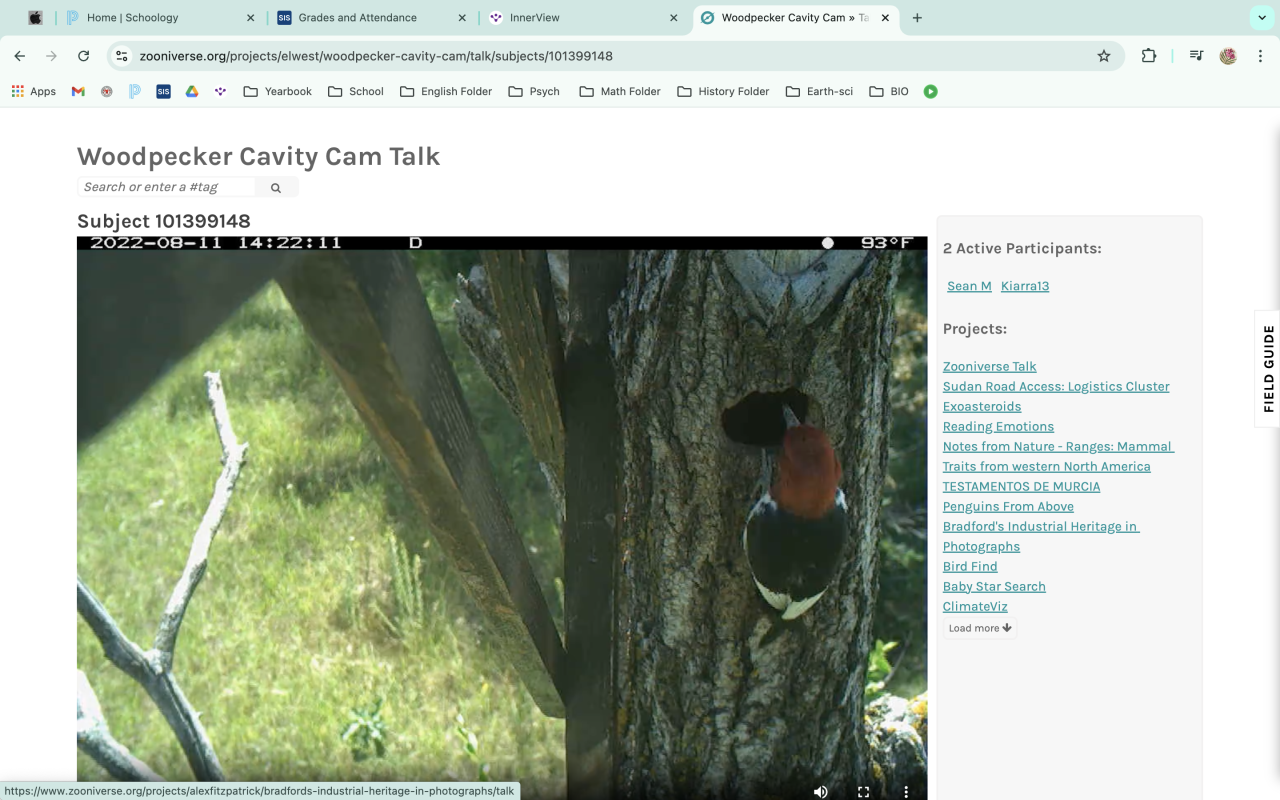Open the History Folder bookmarks

pyautogui.click(x=723, y=91)
